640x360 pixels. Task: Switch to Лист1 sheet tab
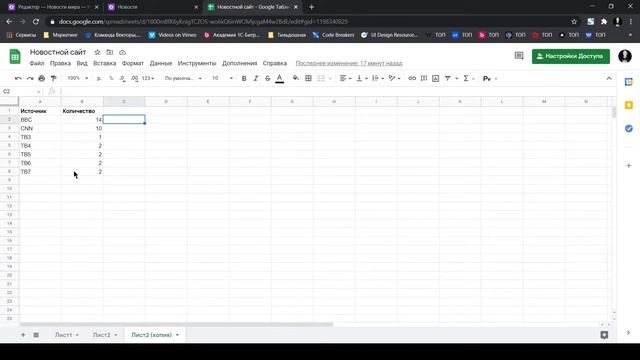pyautogui.click(x=63, y=335)
